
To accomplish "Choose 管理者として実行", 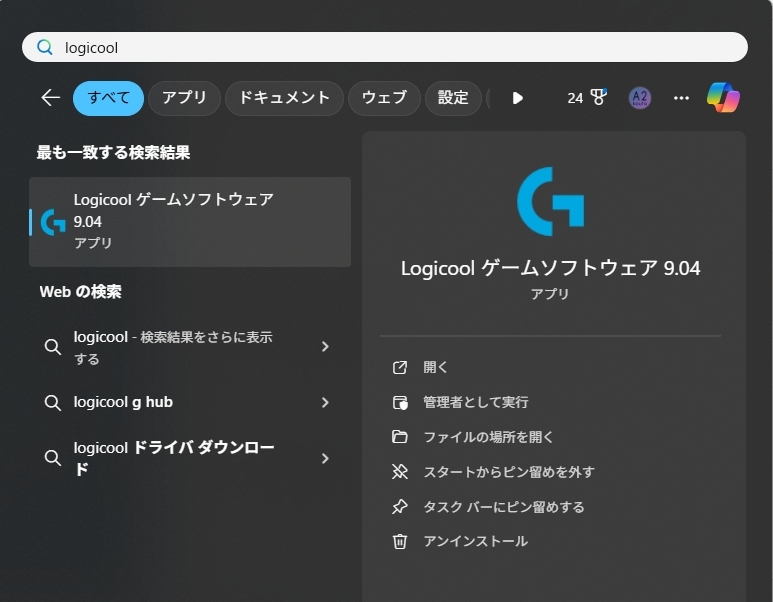I will pyautogui.click(x=476, y=402).
